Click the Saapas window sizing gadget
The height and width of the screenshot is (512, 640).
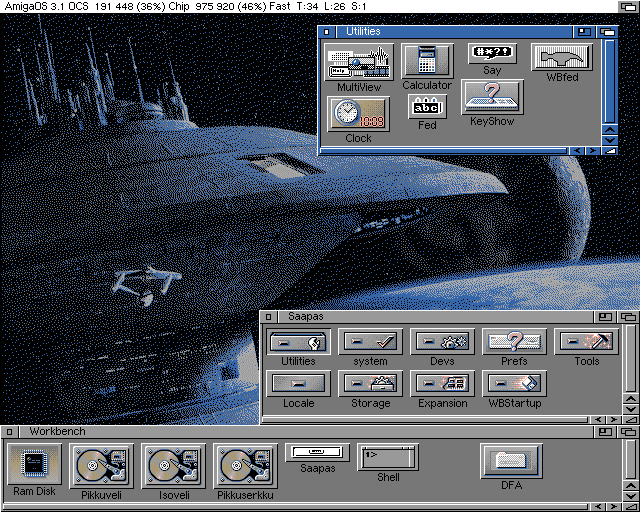(x=631, y=420)
